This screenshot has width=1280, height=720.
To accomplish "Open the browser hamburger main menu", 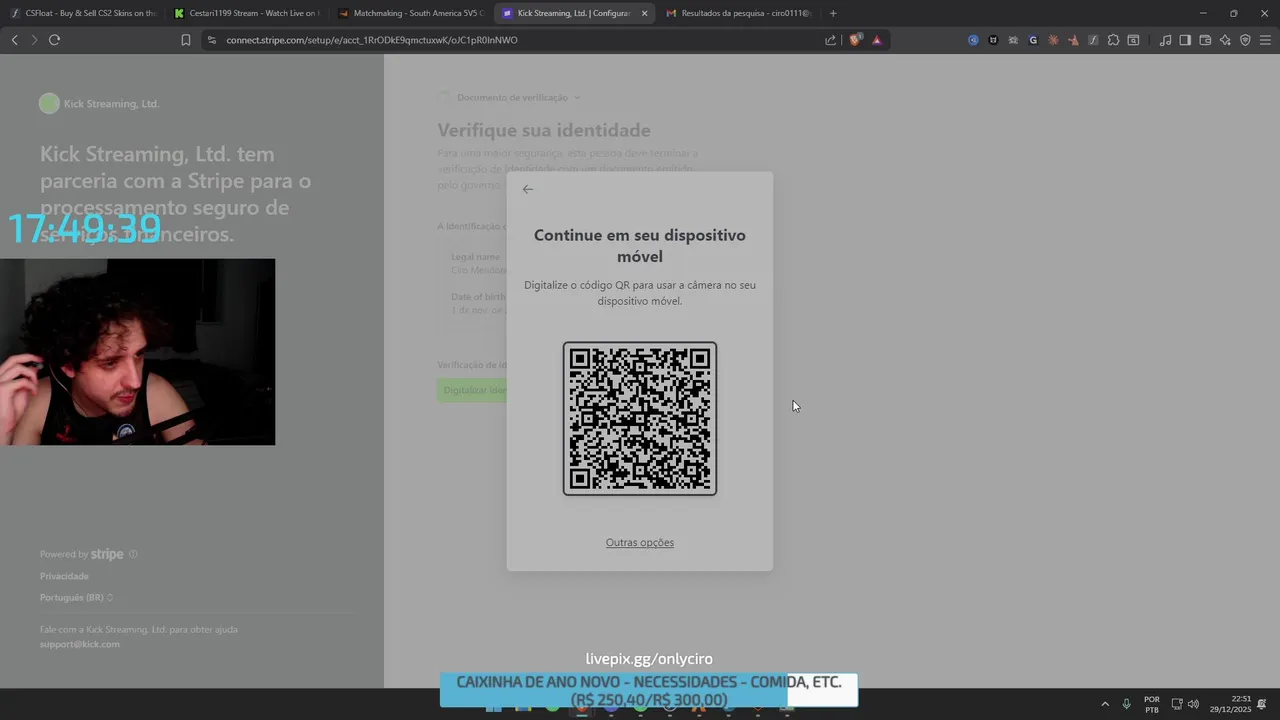I will tap(1265, 40).
